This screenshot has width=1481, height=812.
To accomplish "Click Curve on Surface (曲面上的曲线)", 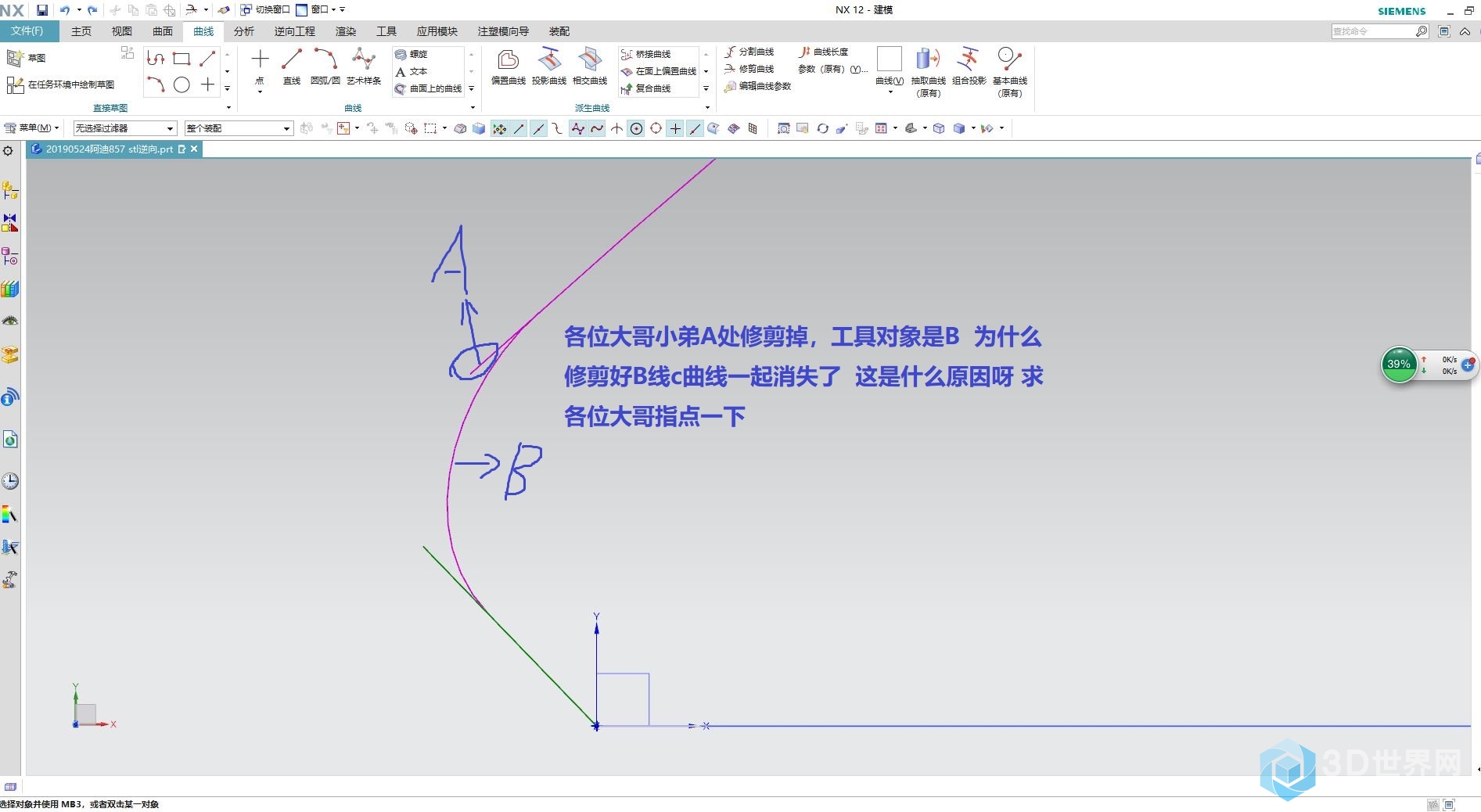I will [x=429, y=88].
